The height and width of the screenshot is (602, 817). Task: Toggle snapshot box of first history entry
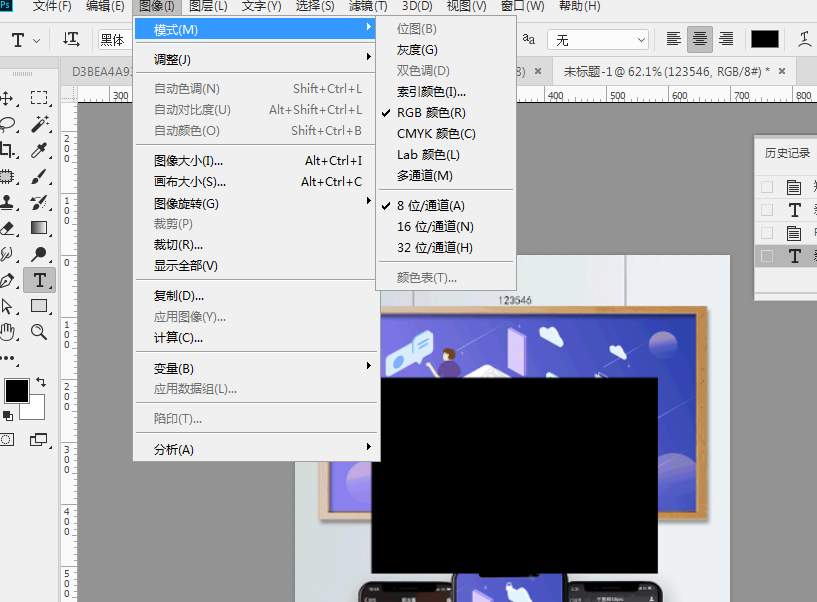767,187
